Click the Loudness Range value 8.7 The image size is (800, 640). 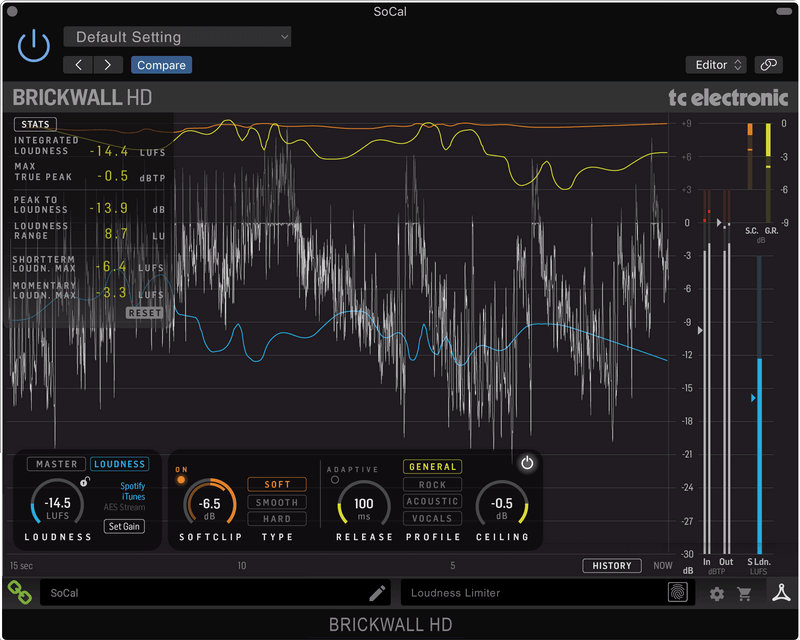point(116,234)
